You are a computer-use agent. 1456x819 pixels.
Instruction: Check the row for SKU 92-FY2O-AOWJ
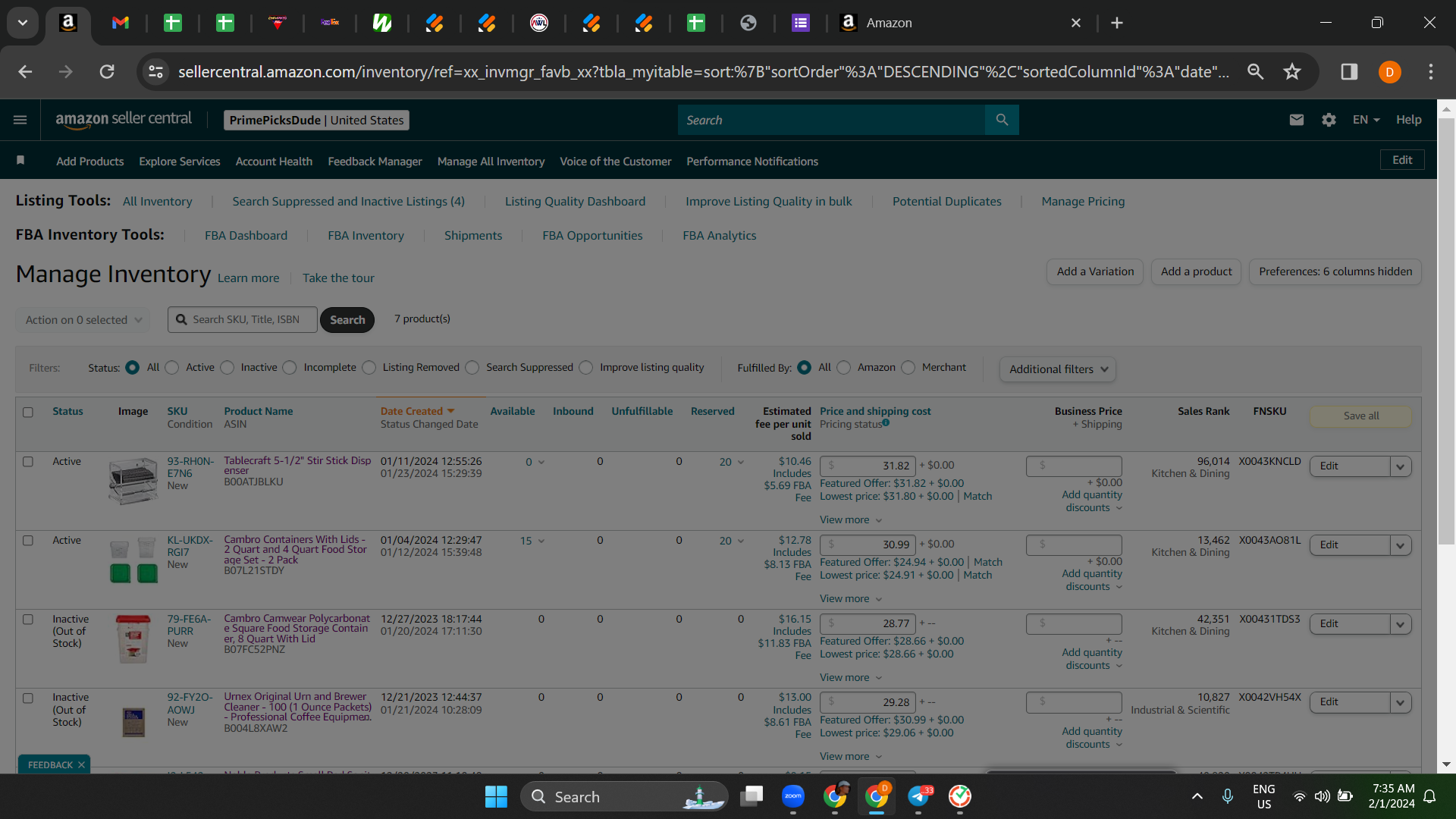tap(28, 698)
